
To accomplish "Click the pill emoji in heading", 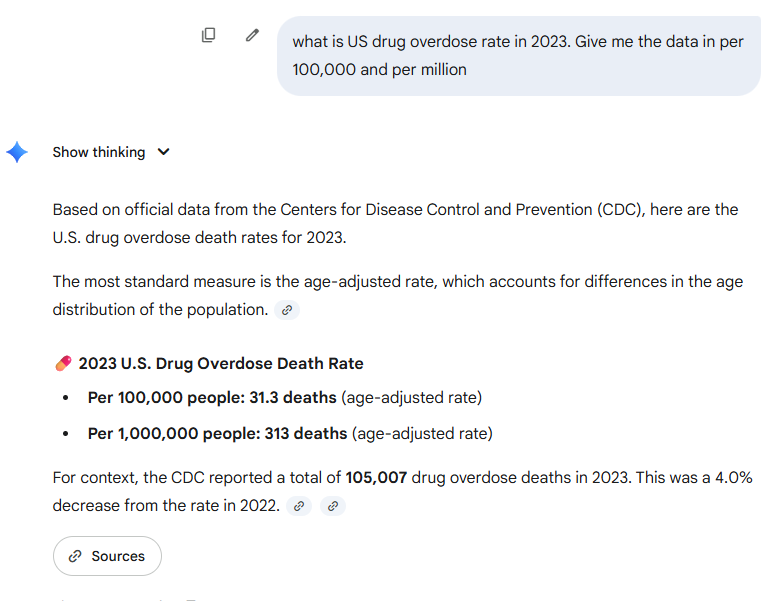I will tap(63, 364).
